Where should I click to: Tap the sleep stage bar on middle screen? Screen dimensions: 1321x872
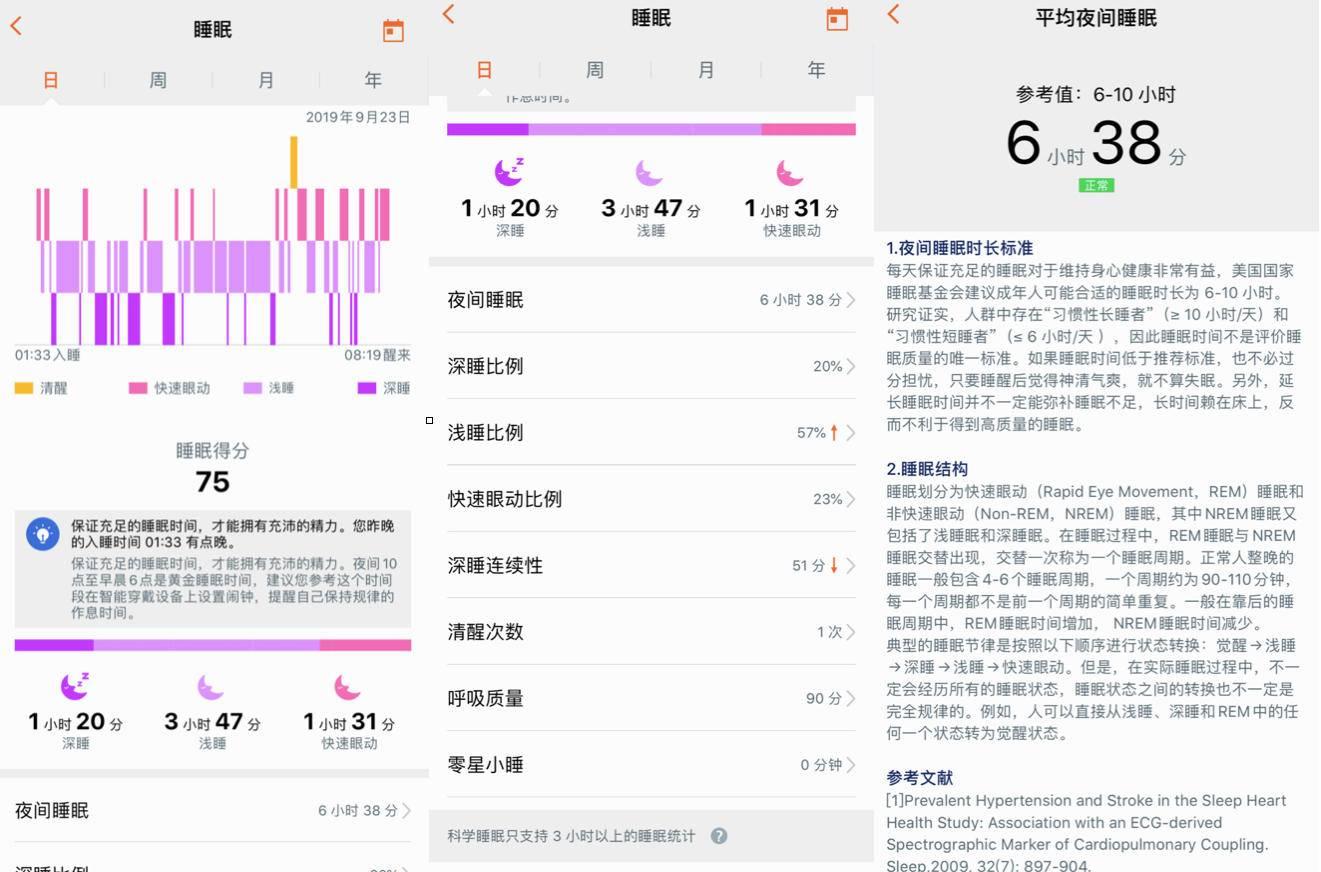651,129
